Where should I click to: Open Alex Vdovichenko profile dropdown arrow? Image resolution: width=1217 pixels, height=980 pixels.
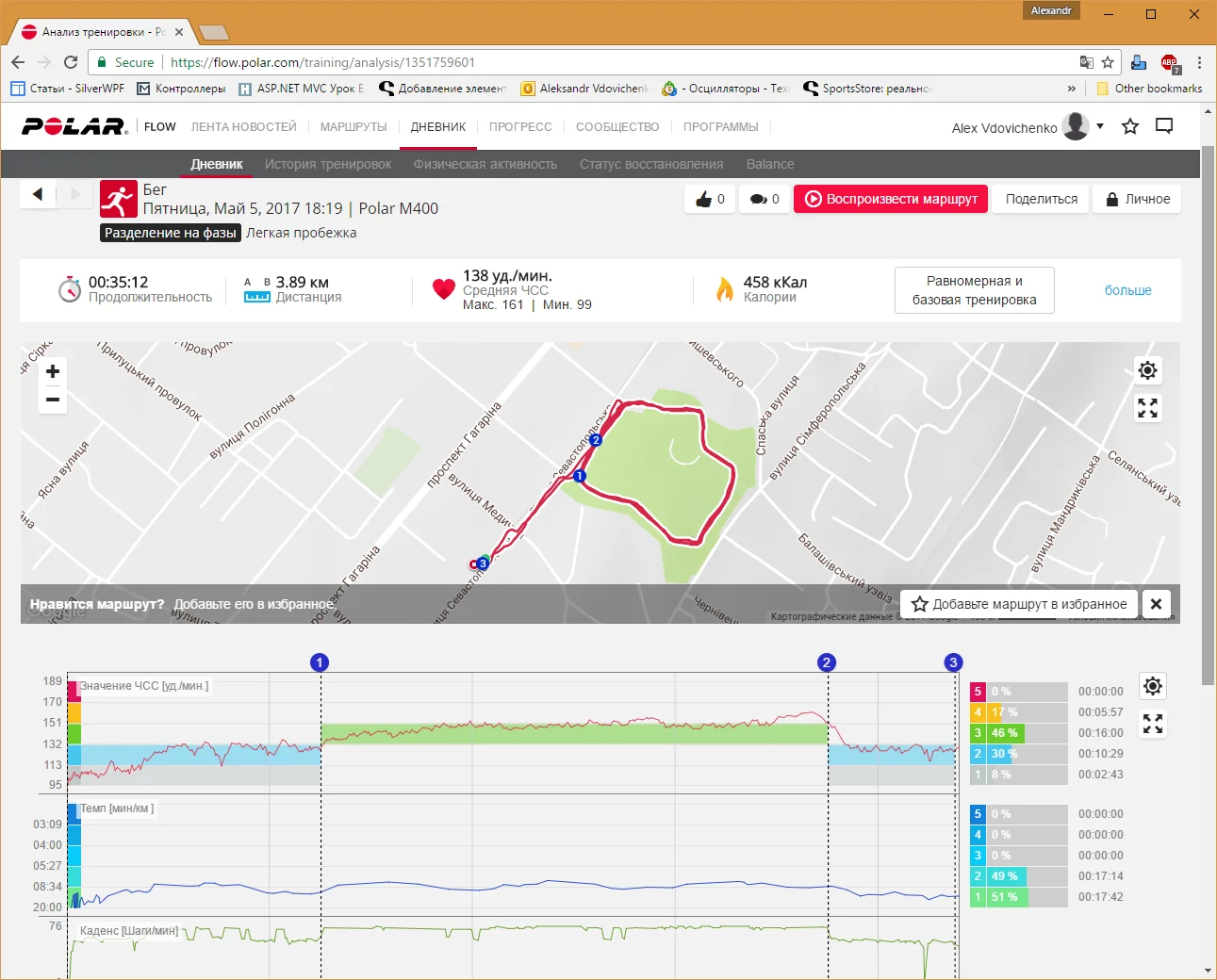coord(1100,126)
